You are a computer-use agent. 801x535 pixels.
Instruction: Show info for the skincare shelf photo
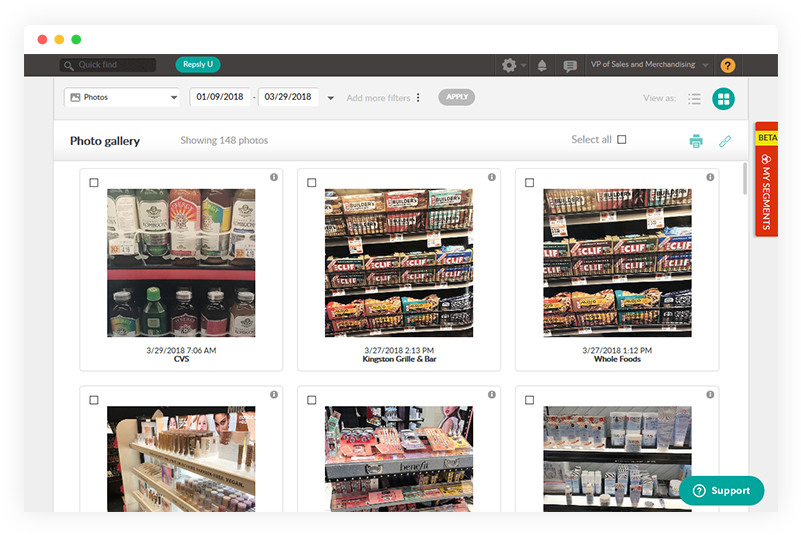(x=710, y=394)
